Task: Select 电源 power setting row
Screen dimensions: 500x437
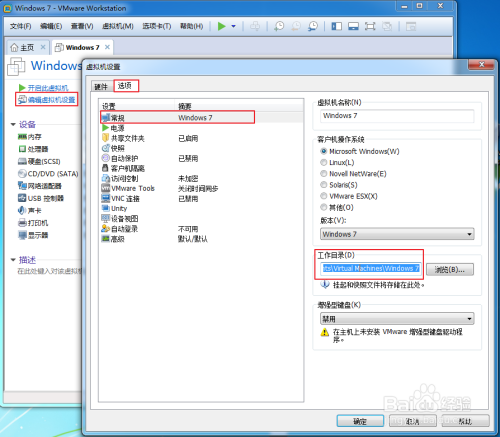Action: [x=202, y=128]
